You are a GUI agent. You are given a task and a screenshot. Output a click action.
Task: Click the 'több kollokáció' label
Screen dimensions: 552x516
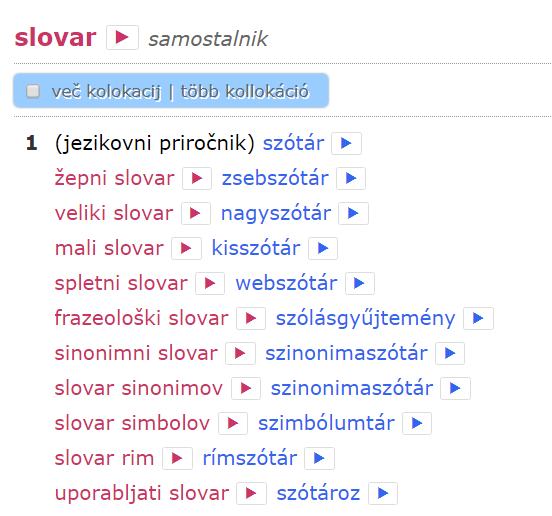point(245,92)
